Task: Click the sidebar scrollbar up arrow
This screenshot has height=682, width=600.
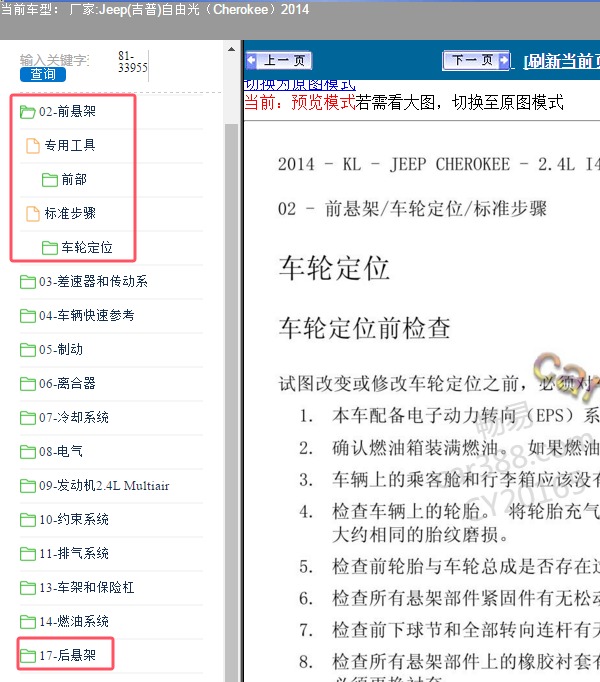Action: pyautogui.click(x=231, y=49)
